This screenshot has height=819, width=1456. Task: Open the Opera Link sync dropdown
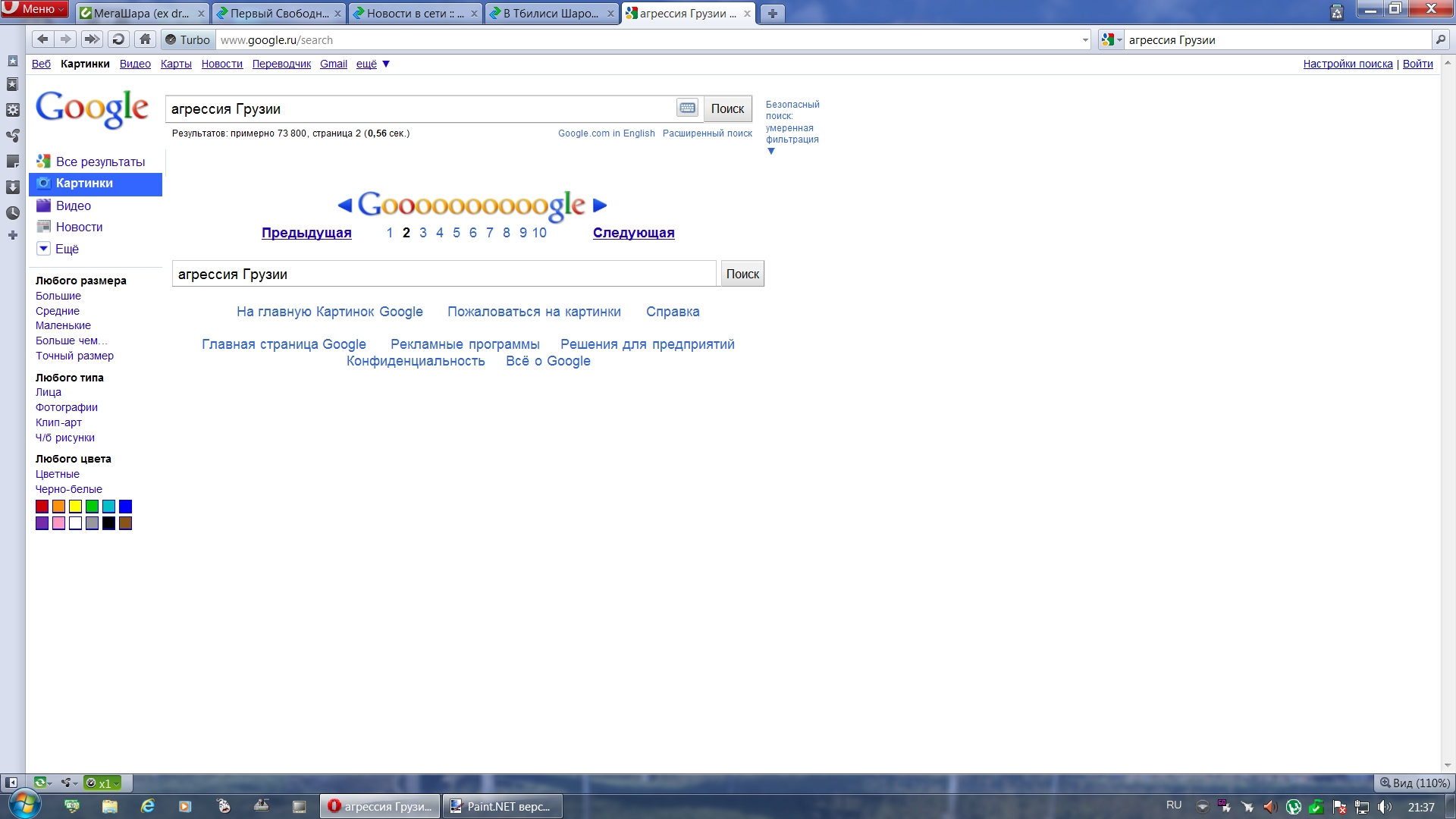point(42,783)
